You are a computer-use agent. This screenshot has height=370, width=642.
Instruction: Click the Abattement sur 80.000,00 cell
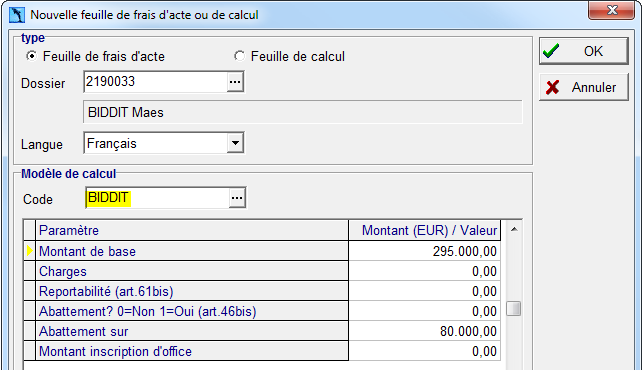click(425, 331)
